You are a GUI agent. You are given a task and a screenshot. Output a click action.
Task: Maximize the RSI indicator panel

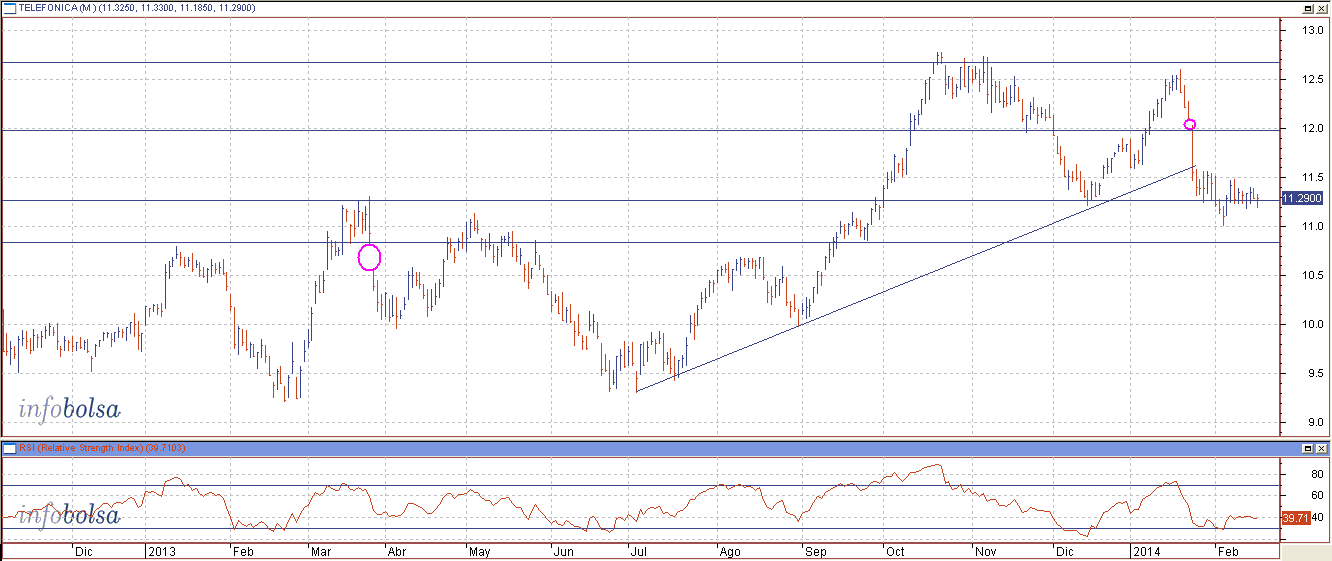point(1307,448)
